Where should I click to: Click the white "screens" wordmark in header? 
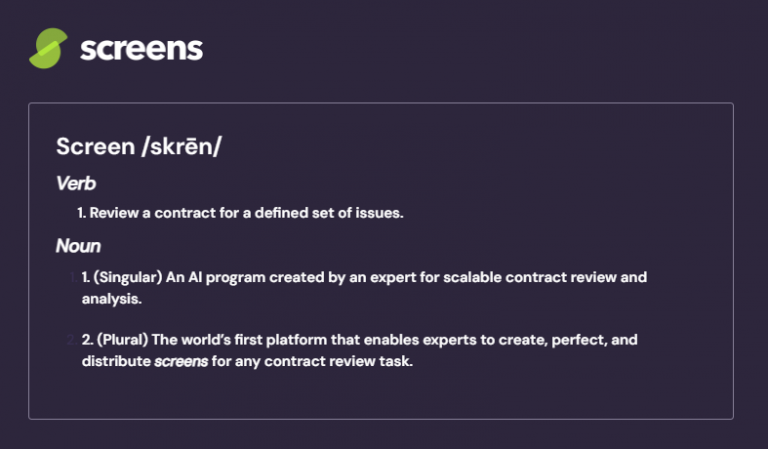pos(141,48)
